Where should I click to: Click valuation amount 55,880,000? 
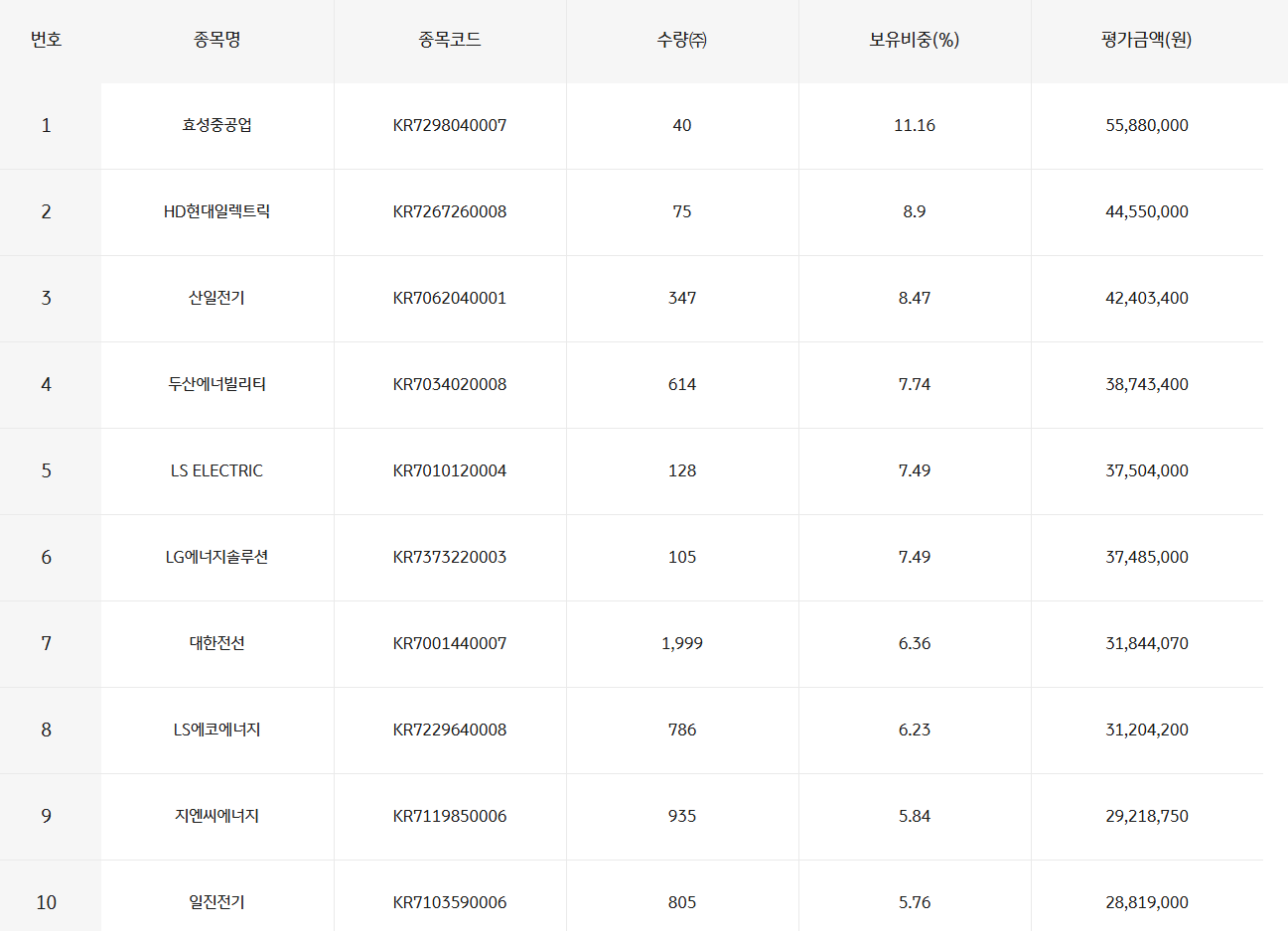(1147, 125)
